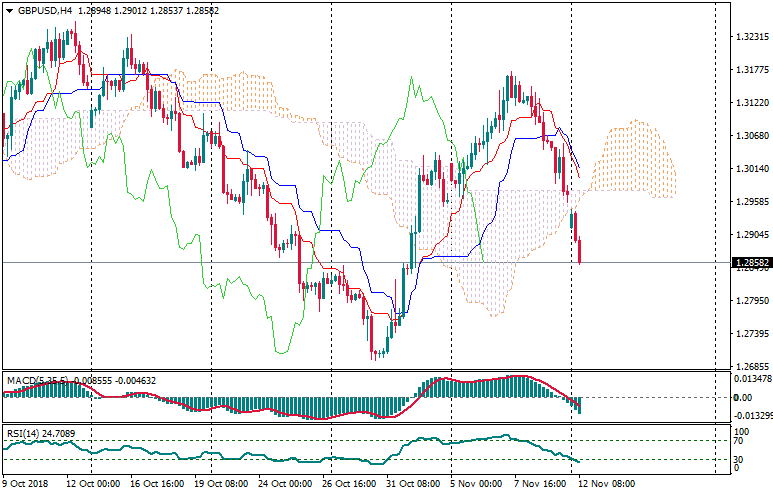Click the RSI 30 level label
This screenshot has height=495, width=773.
738,459
